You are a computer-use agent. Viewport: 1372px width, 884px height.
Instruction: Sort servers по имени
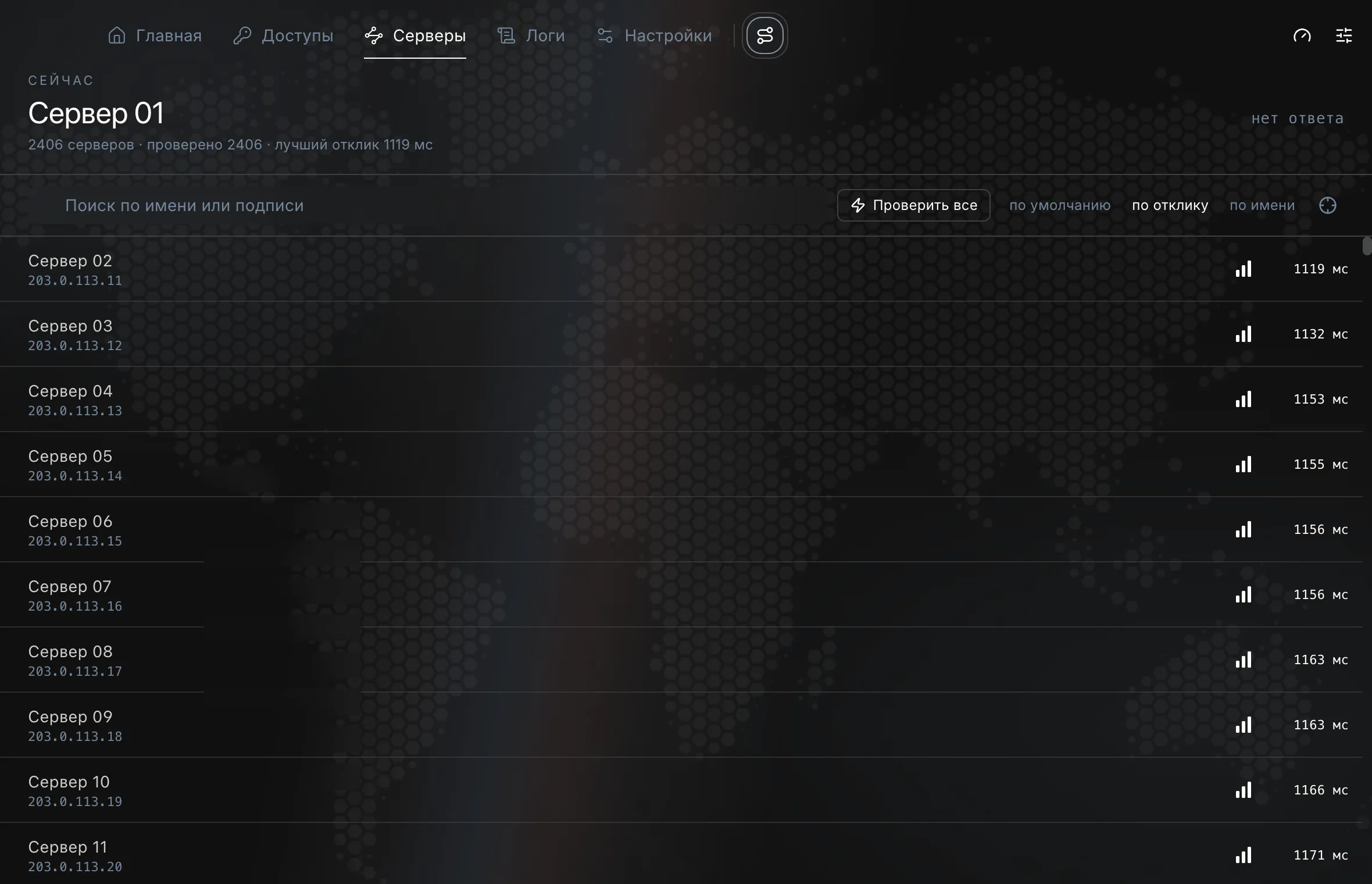(x=1262, y=205)
